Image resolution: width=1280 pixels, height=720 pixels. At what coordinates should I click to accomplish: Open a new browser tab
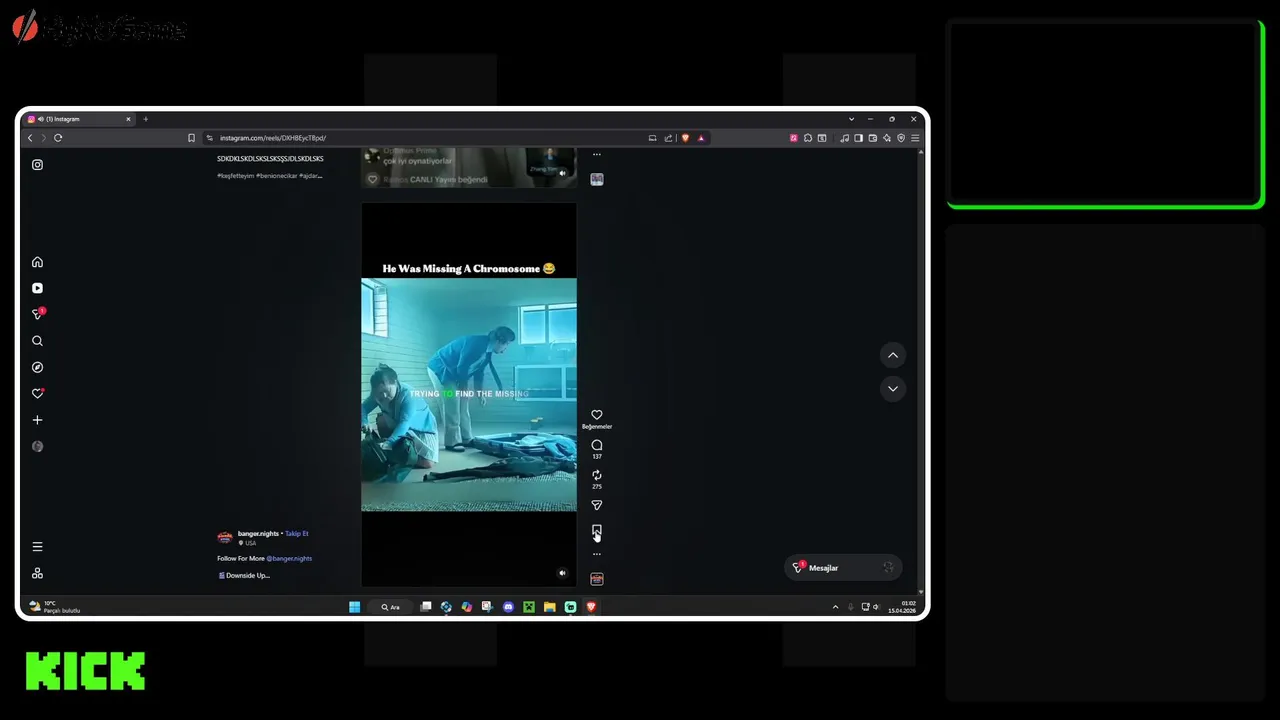point(145,119)
